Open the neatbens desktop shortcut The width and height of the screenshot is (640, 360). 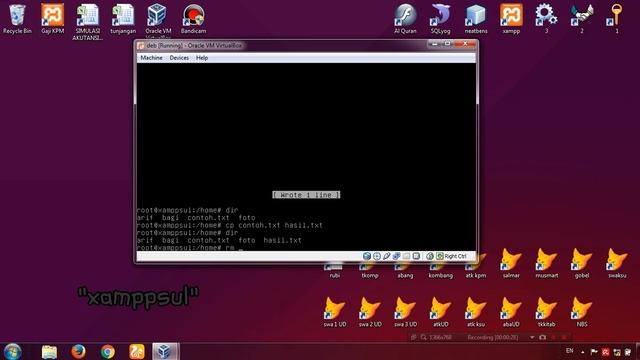point(476,19)
